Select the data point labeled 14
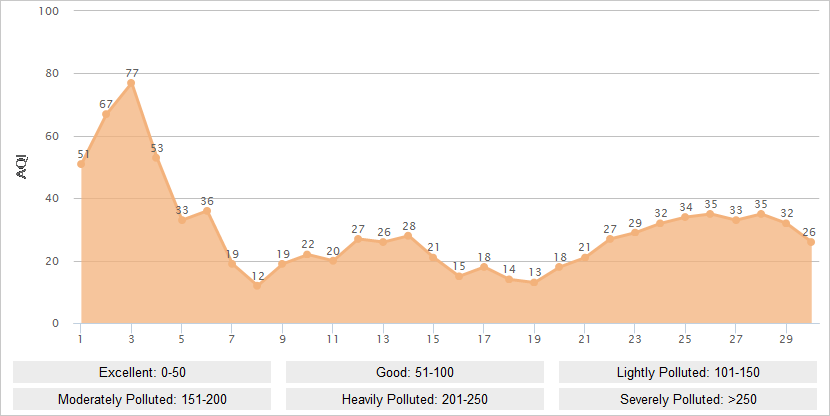This screenshot has width=830, height=416. tap(509, 279)
